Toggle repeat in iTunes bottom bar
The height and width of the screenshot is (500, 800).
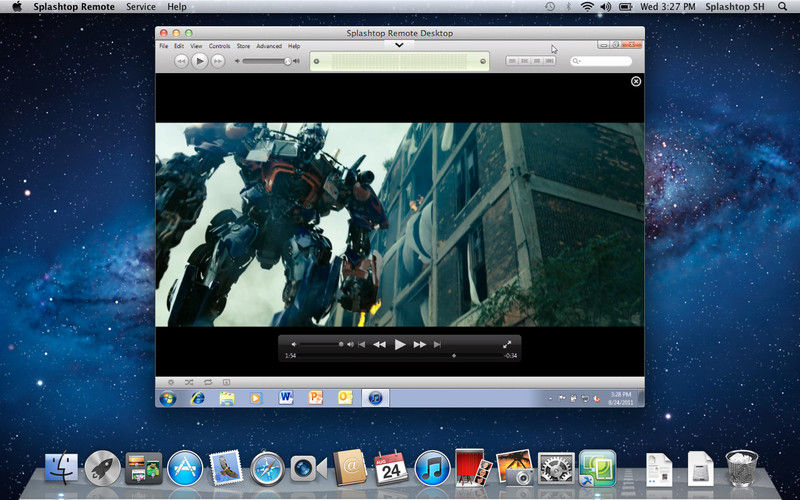tap(208, 382)
